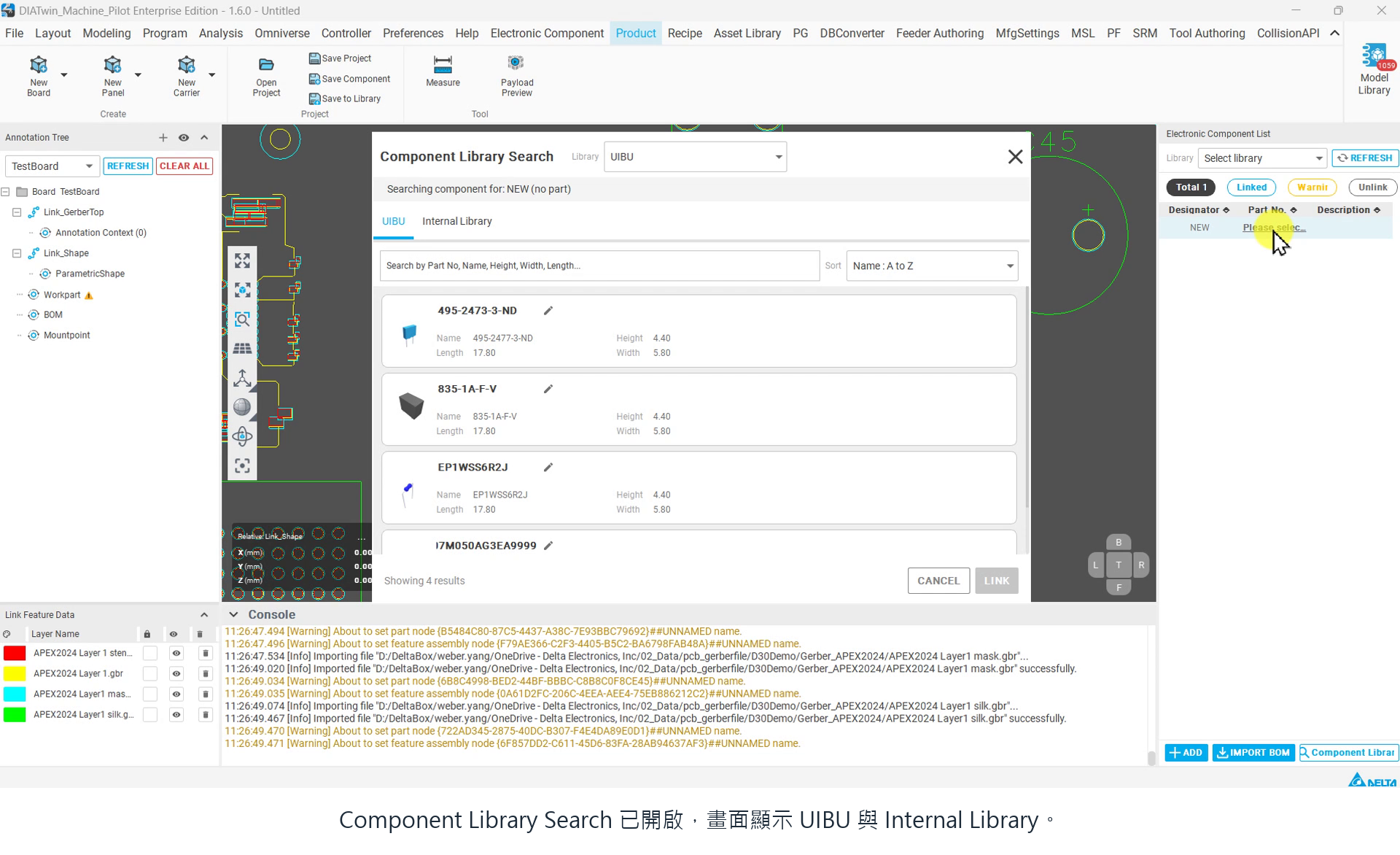
Task: Hide the APEX2024 Layer 1 stencil layer
Action: click(176, 653)
